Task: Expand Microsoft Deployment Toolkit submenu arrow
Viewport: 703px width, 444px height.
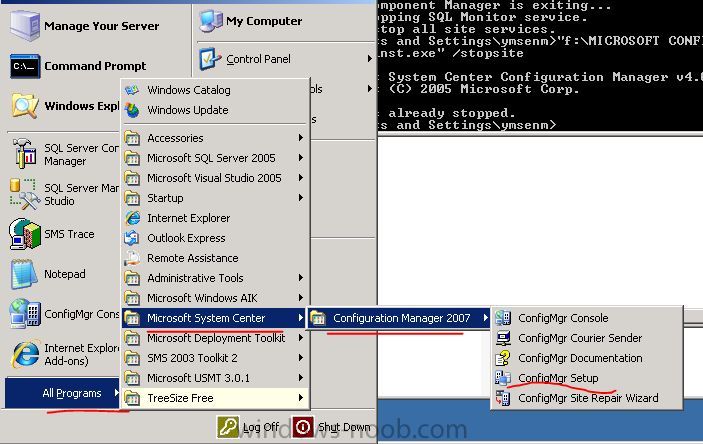Action: point(301,338)
